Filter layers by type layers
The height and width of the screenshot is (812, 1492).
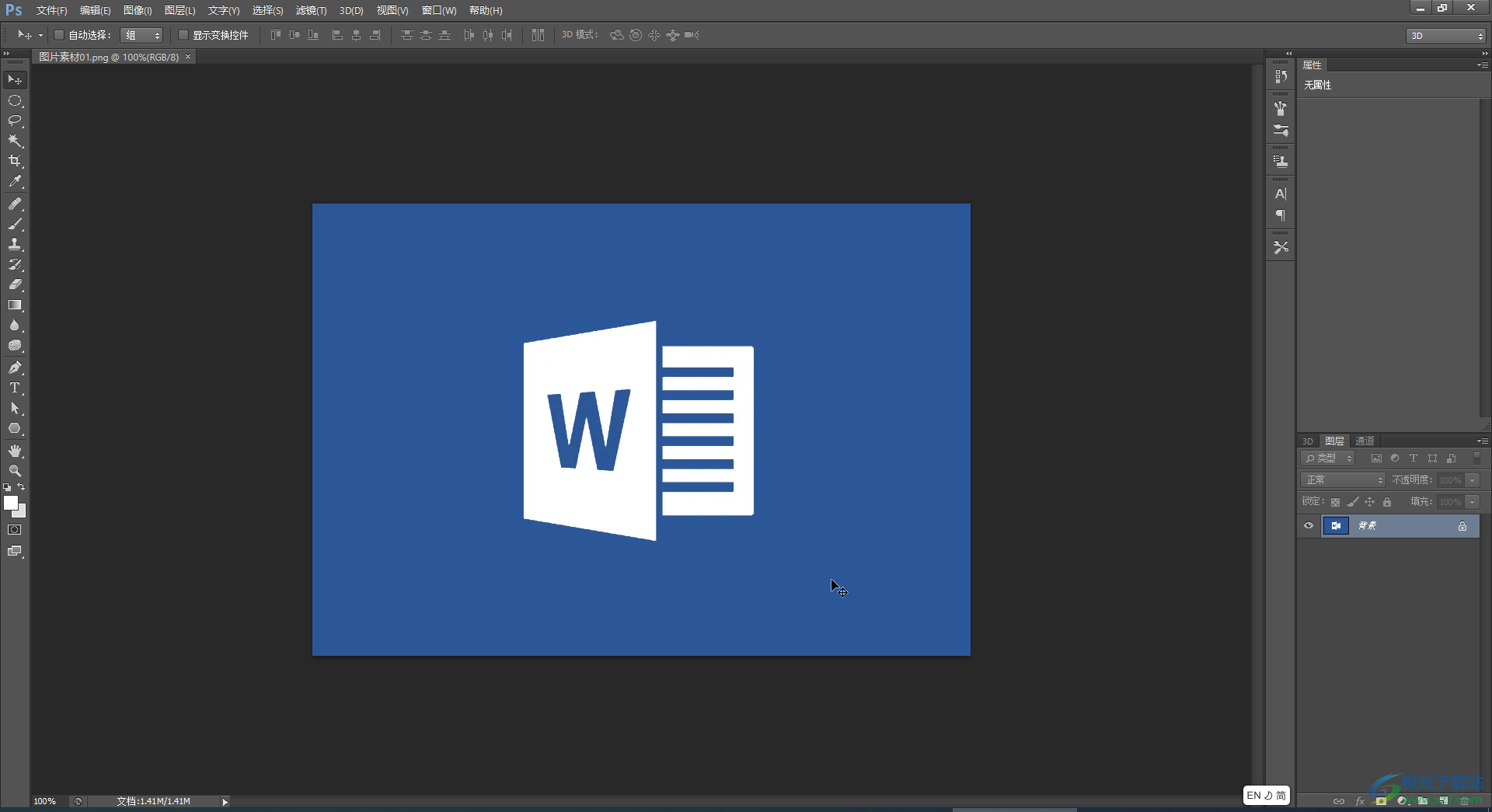1414,458
